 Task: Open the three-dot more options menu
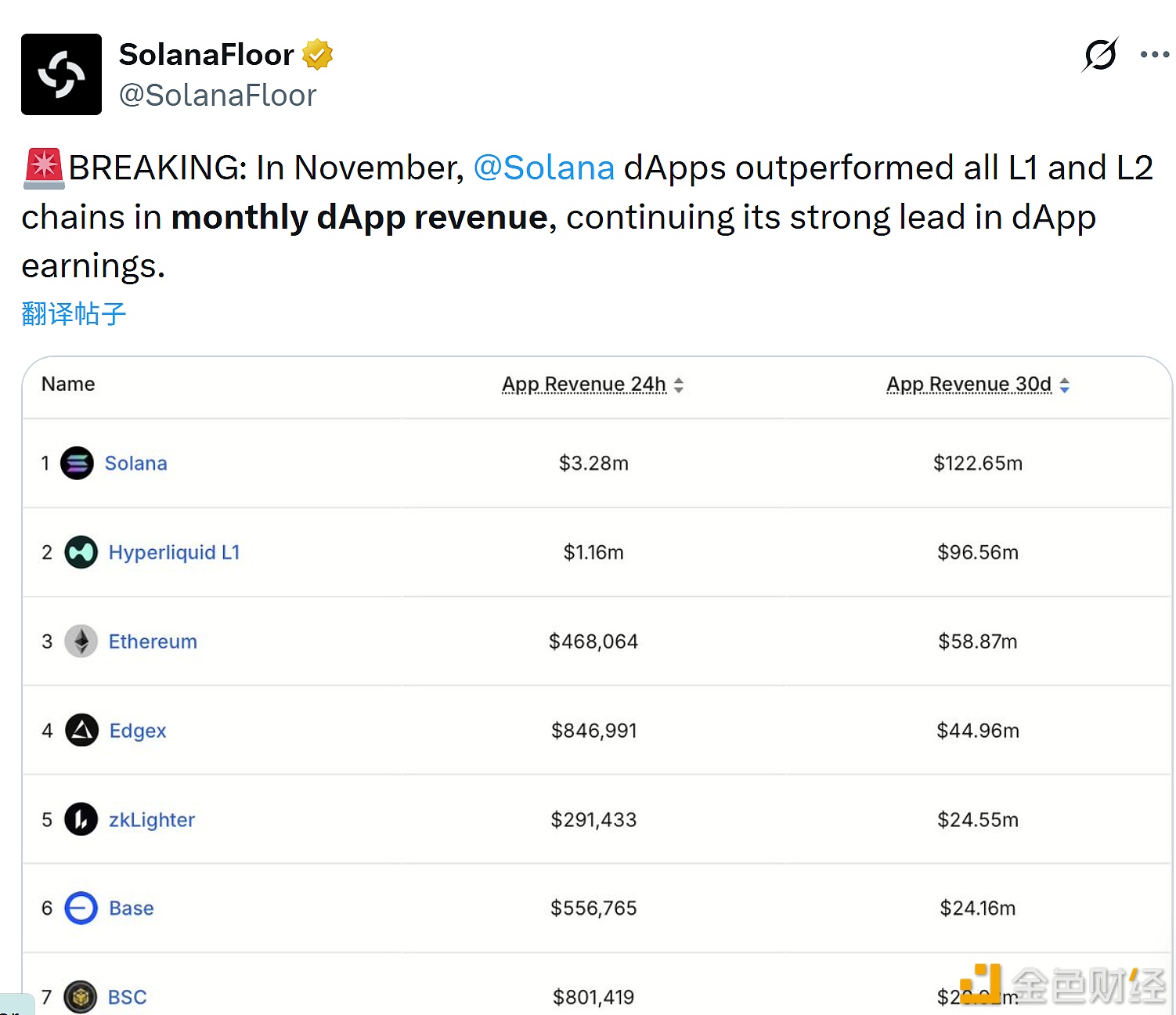coord(1154,55)
